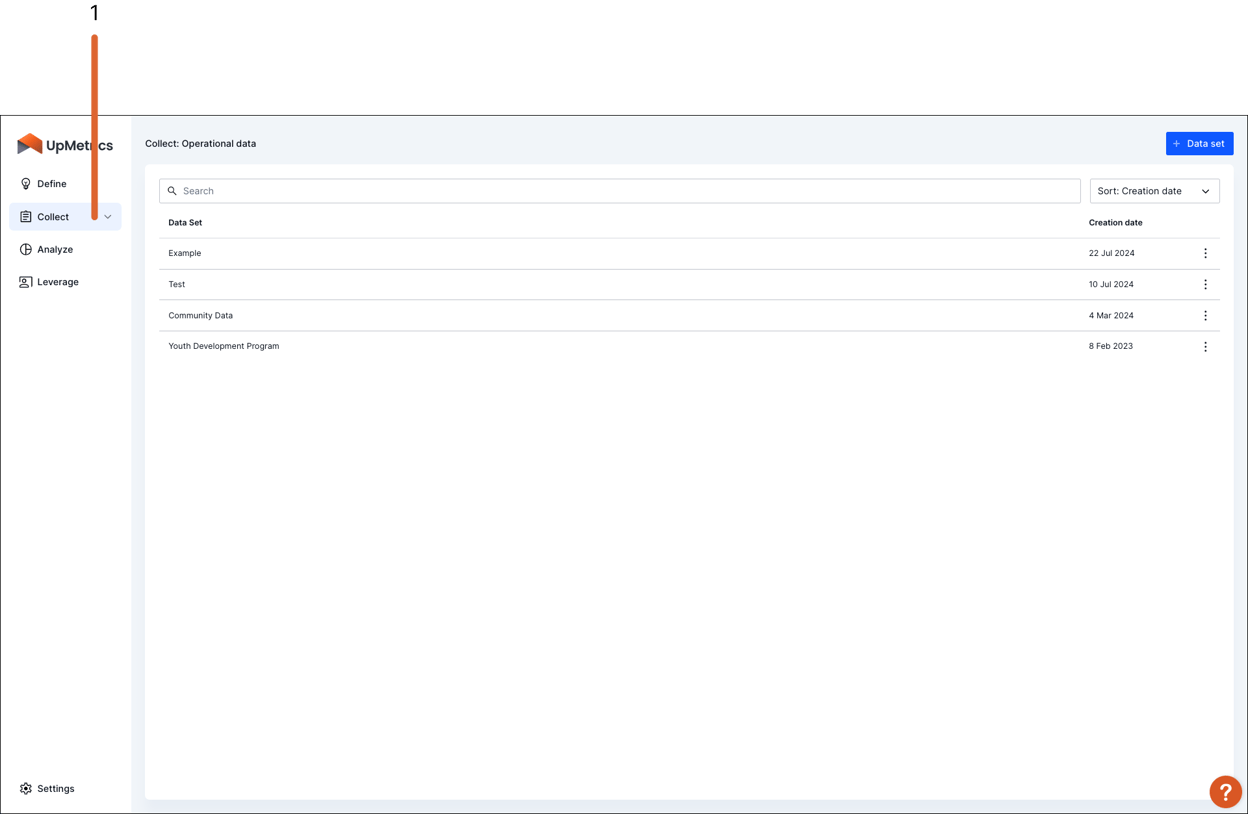The image size is (1248, 814).
Task: Click the Collect clipboard icon
Action: [25, 216]
